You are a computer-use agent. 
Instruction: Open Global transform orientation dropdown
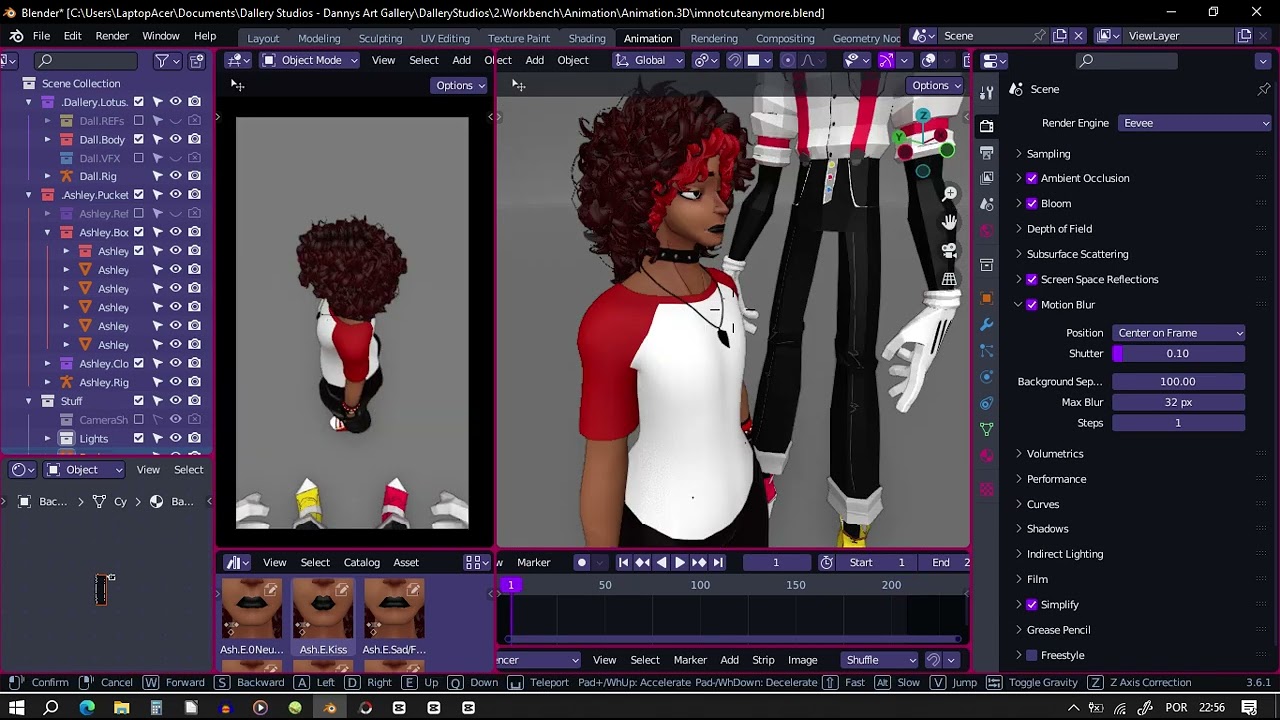click(649, 60)
